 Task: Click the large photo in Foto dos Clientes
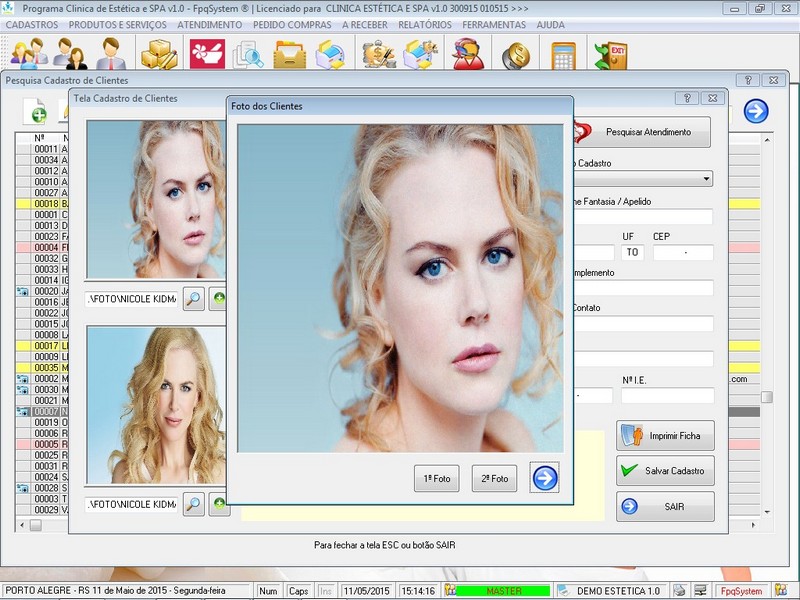(401, 288)
